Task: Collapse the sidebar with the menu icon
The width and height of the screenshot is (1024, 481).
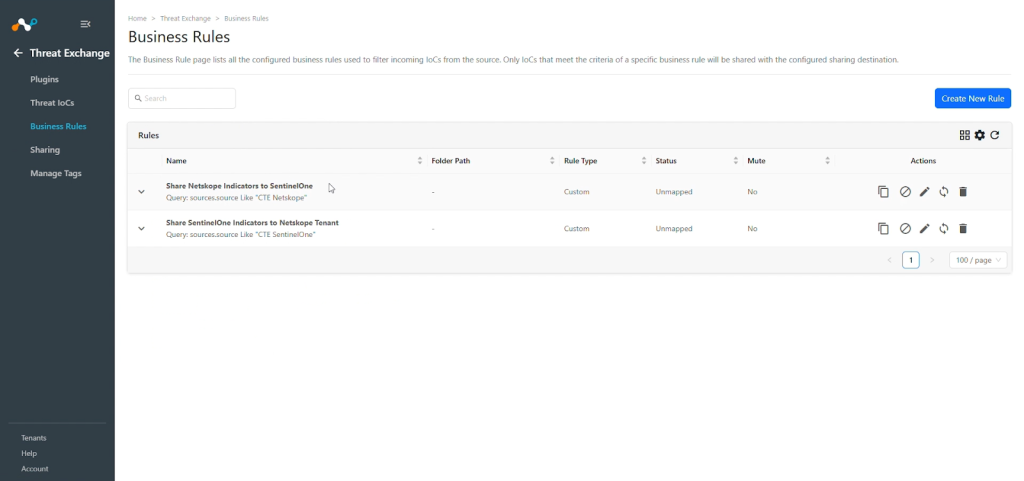Action: (86, 24)
